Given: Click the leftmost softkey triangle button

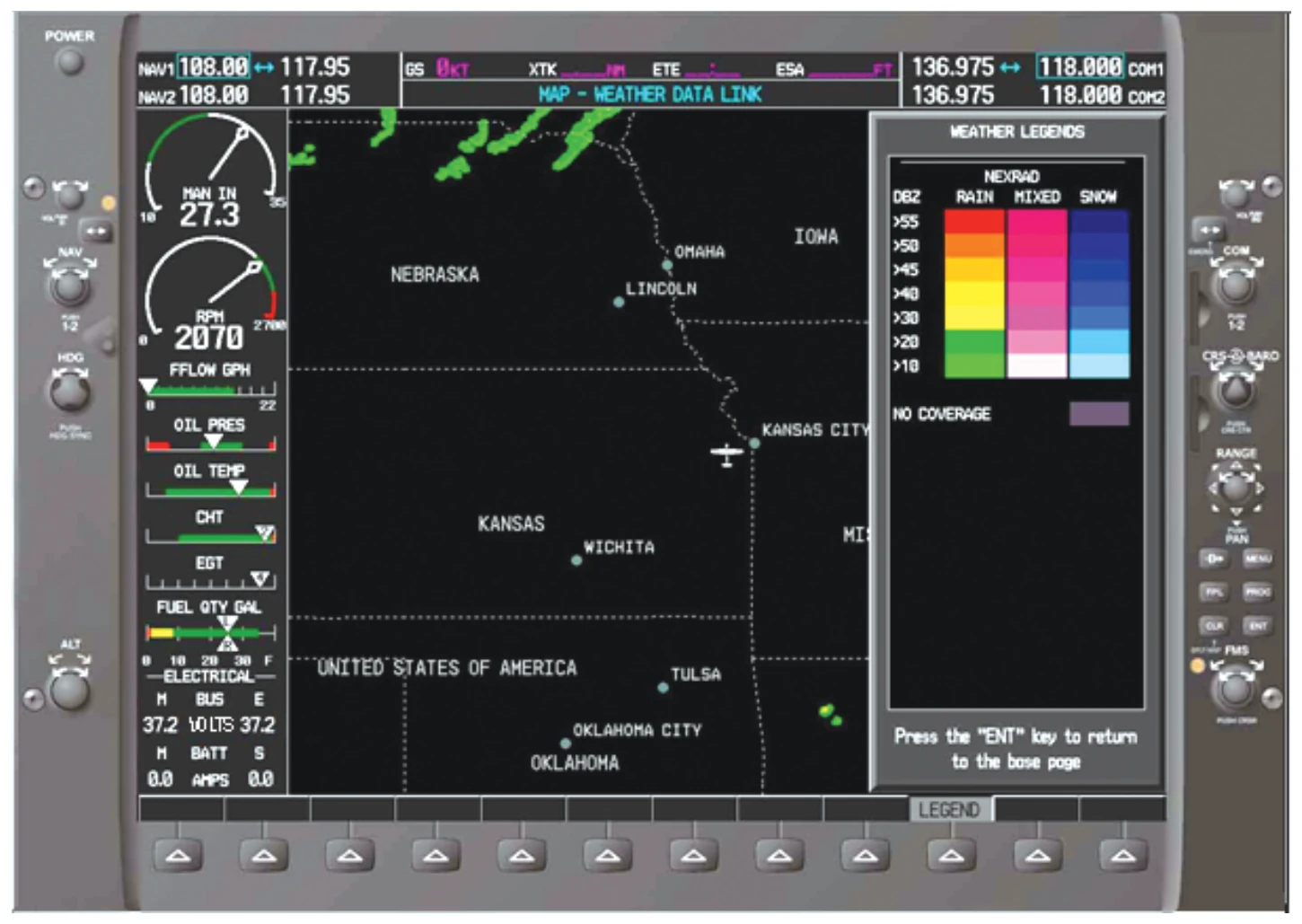Looking at the screenshot, I should click(x=178, y=856).
